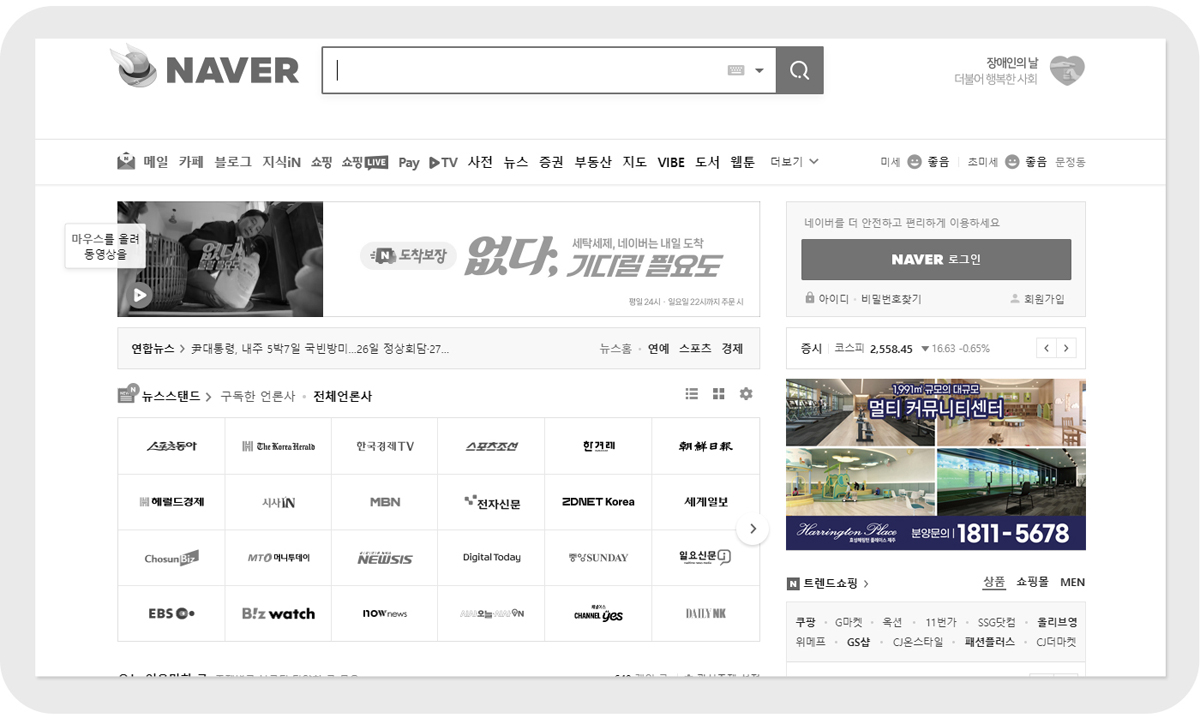Open Biz watch press tile

(278, 613)
